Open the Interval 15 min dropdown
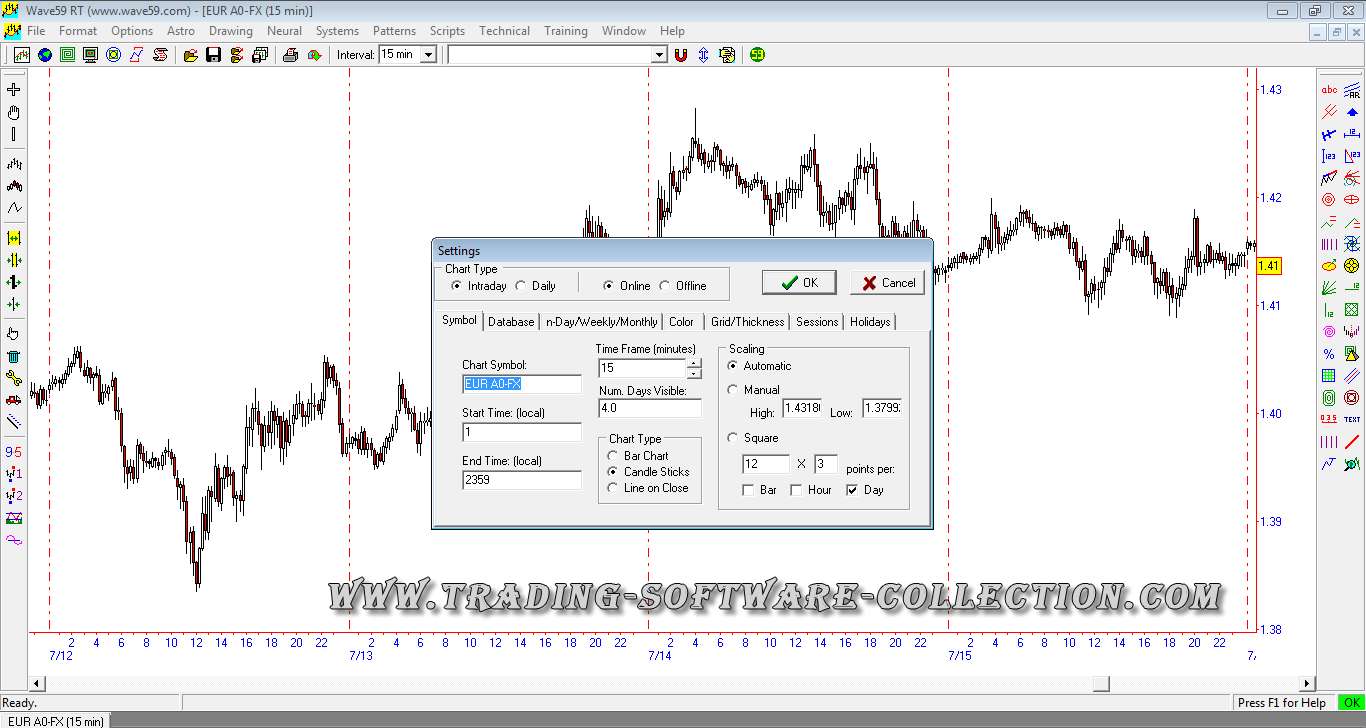 pyautogui.click(x=428, y=55)
